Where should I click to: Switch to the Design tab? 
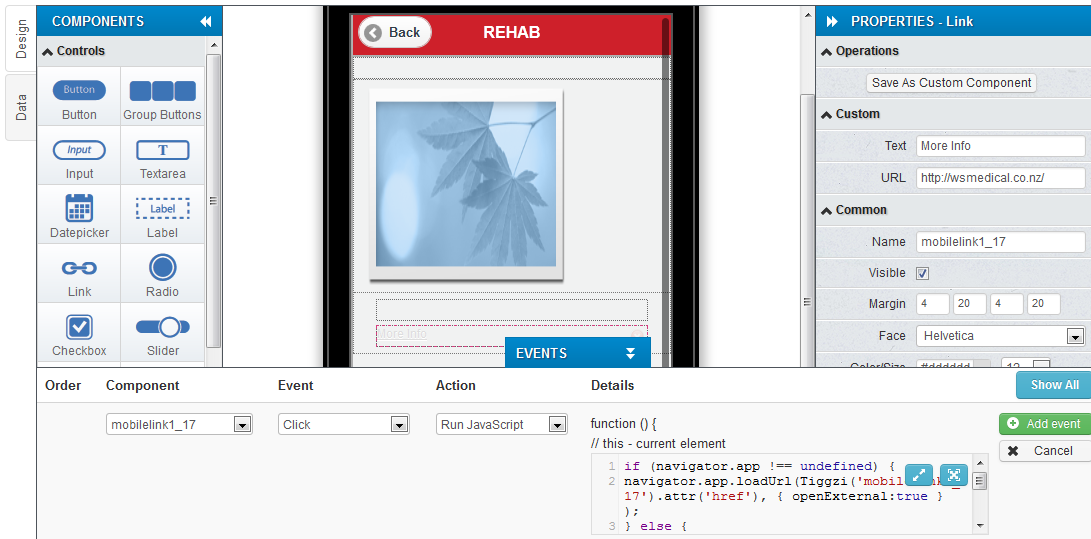point(21,38)
